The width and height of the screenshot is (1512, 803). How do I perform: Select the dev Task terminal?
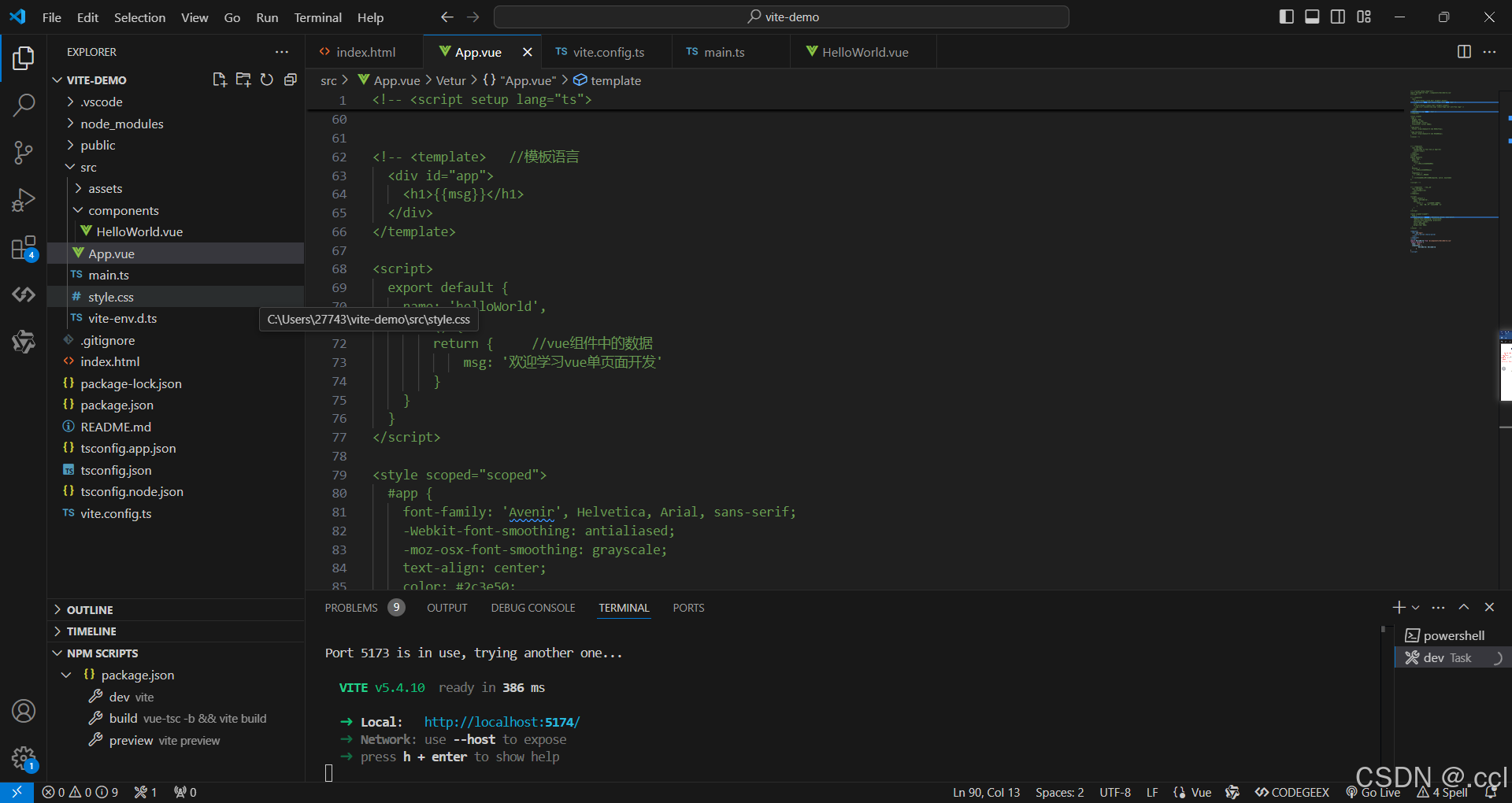tap(1452, 657)
